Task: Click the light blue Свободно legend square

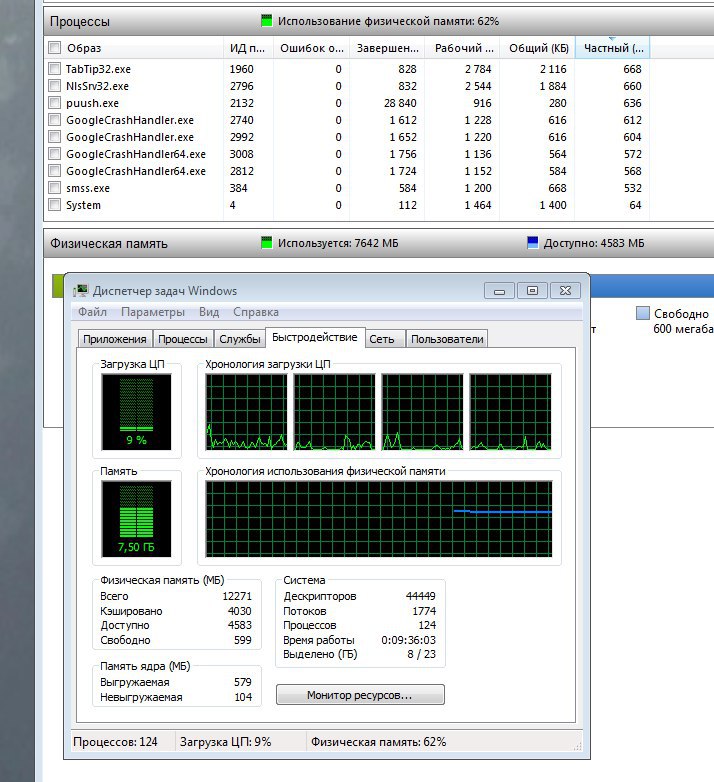Action: pyautogui.click(x=643, y=313)
